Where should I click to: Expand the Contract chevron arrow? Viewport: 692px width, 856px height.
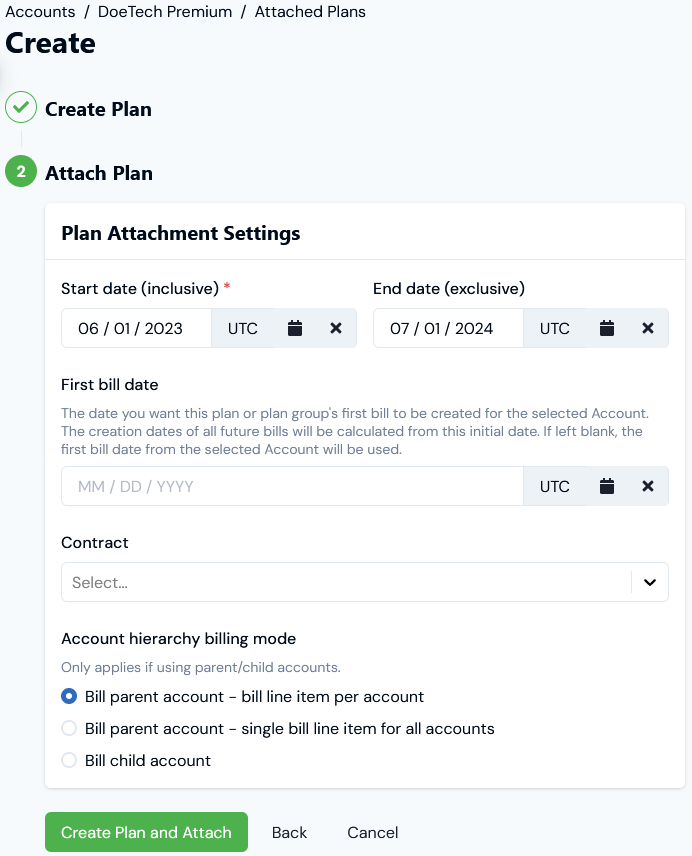click(x=648, y=581)
